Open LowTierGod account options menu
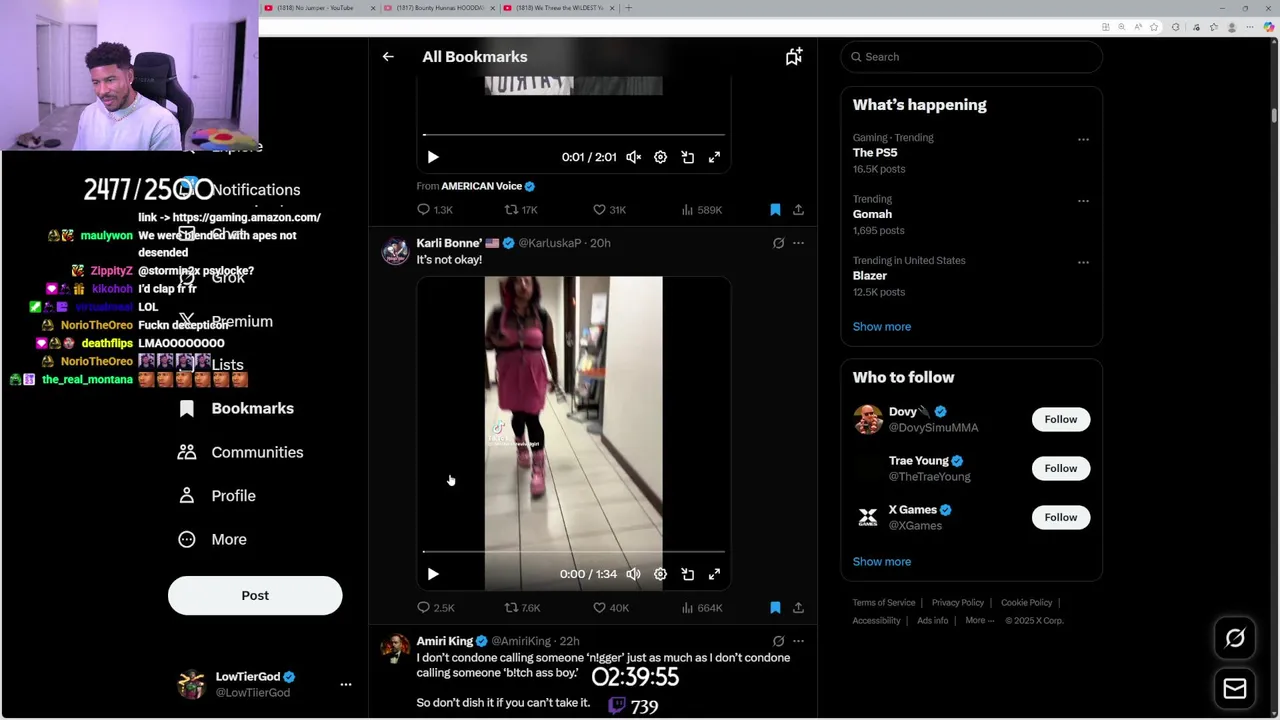The image size is (1280, 720). (x=346, y=685)
